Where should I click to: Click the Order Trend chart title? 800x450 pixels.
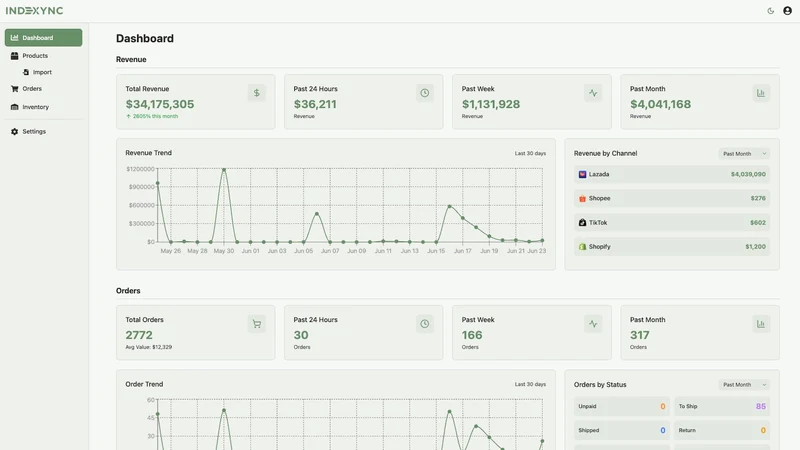[144, 384]
